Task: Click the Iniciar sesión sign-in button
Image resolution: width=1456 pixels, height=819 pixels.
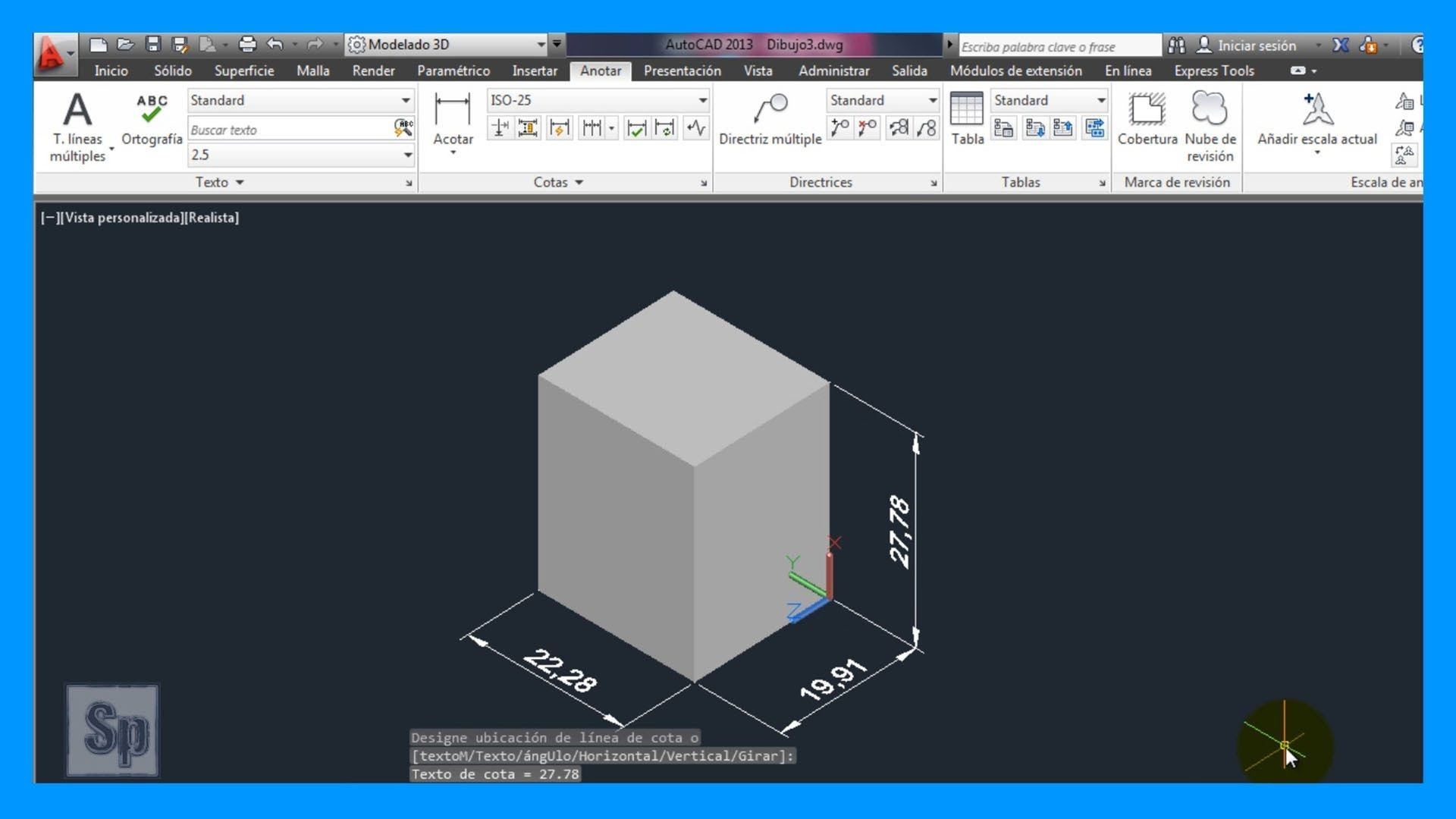Action: pos(1256,45)
